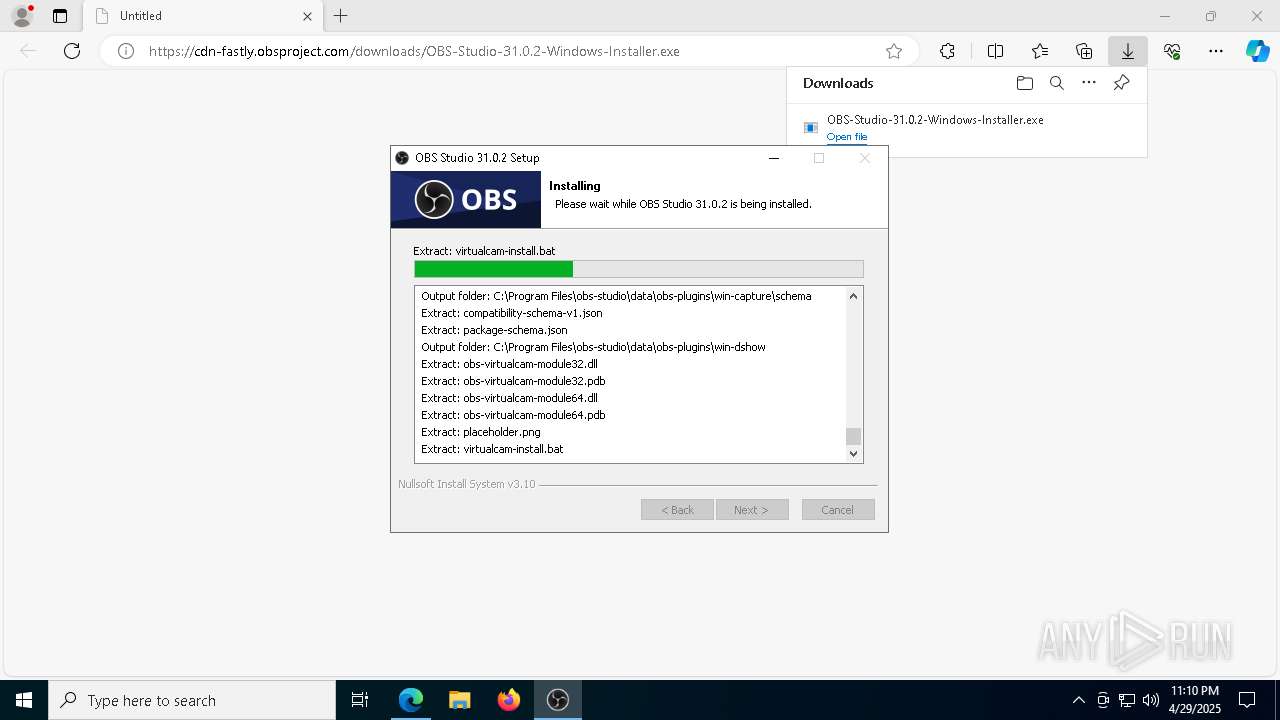Select log line package-schema.json
Image resolution: width=1280 pixels, height=720 pixels.
[494, 330]
